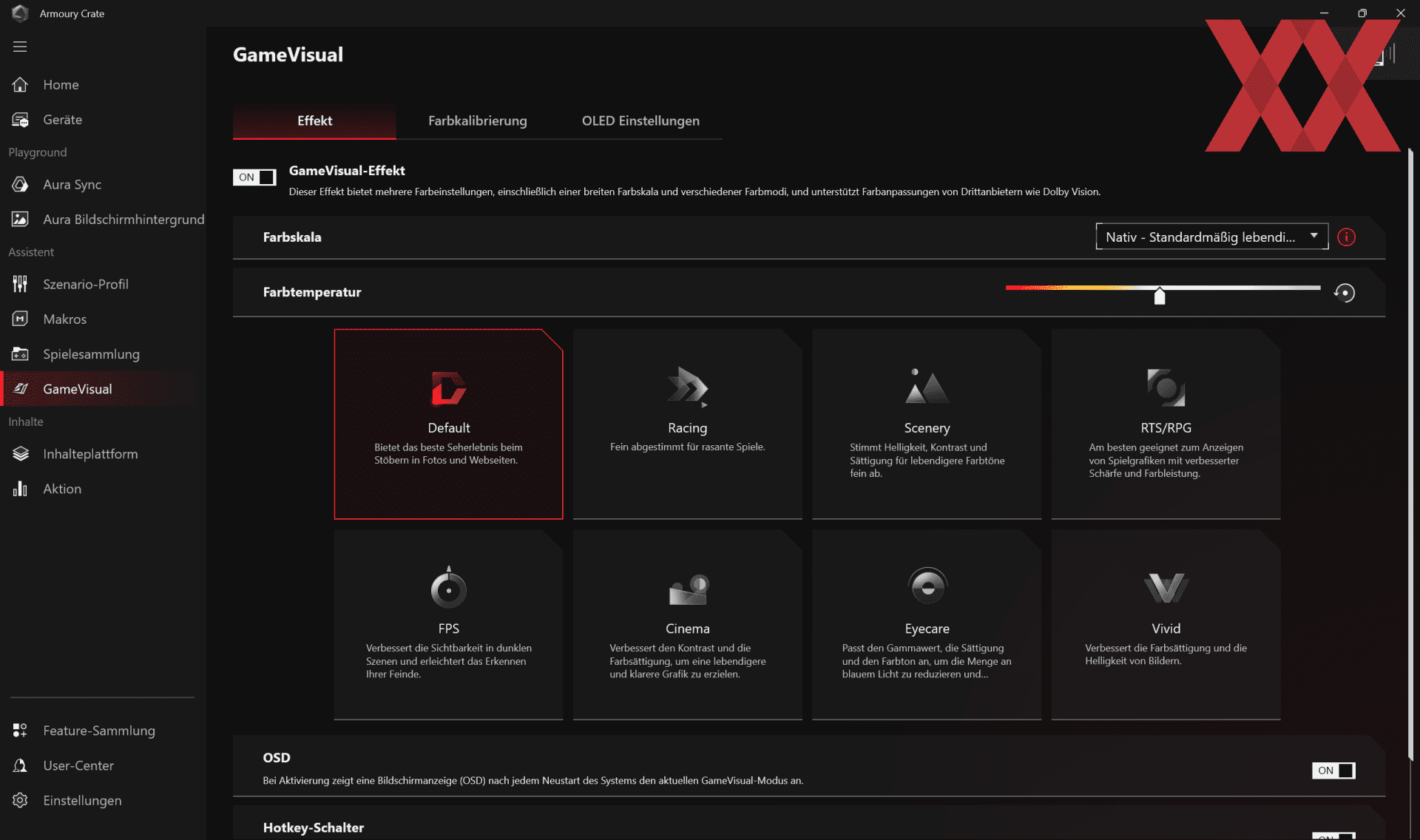Click the Scenery mountain icon
Screen dimensions: 1420x840
927,387
